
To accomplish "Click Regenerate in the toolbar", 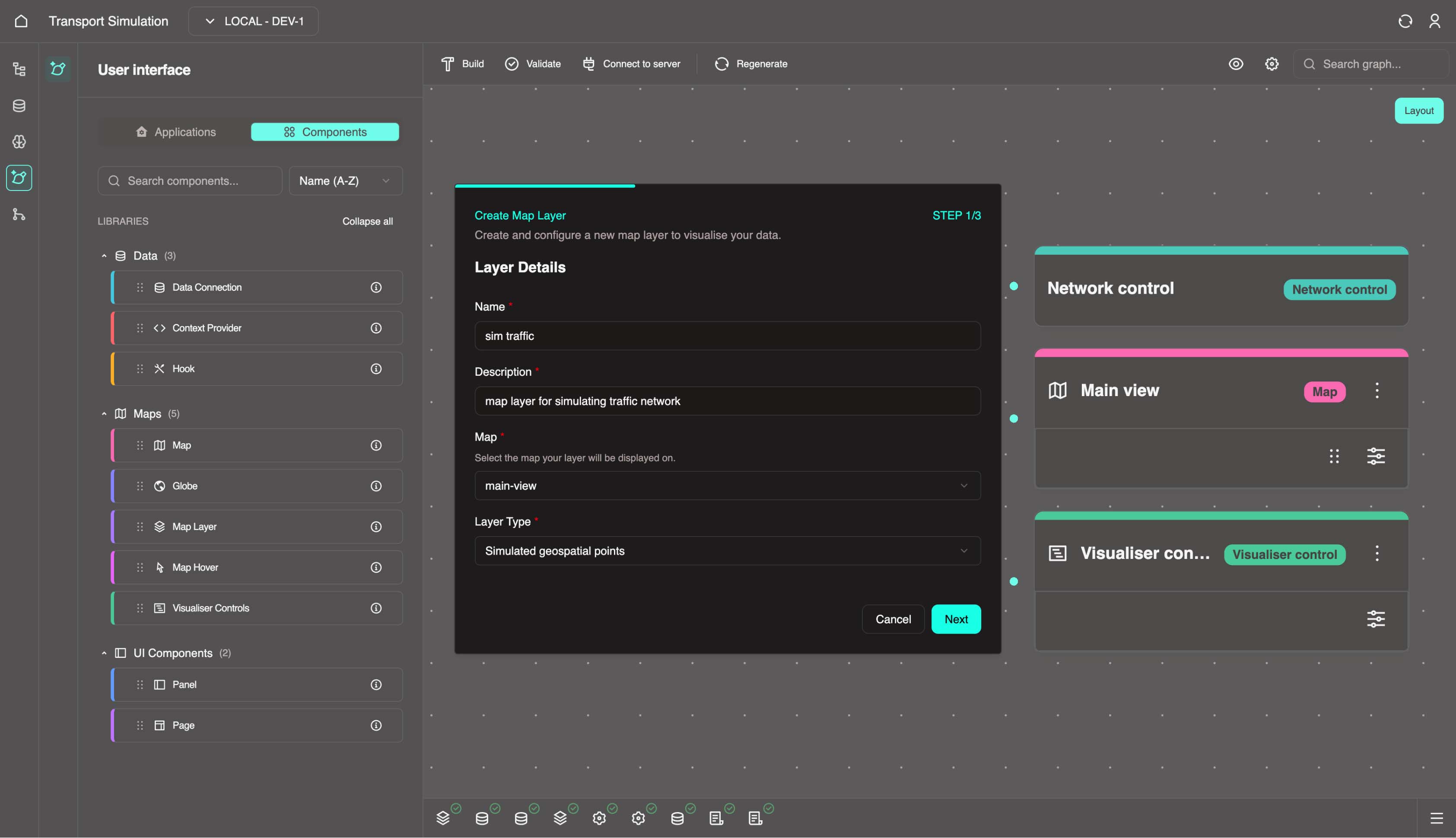I will pyautogui.click(x=750, y=64).
